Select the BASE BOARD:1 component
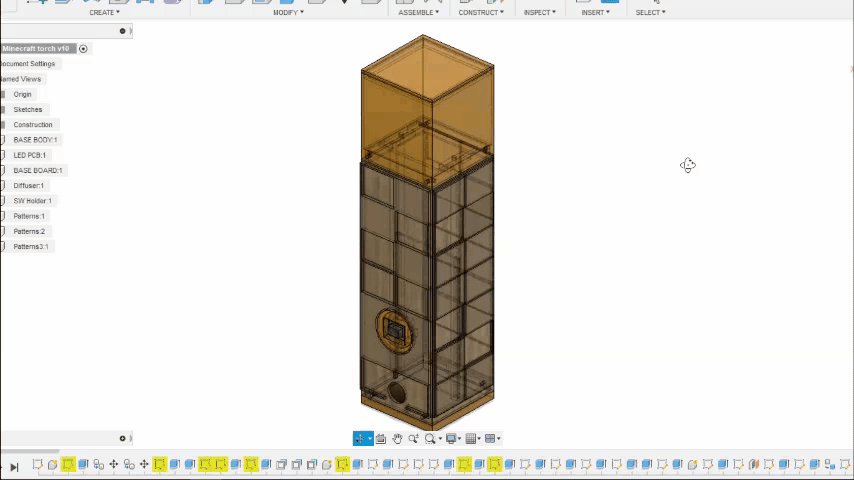The height and width of the screenshot is (480, 854). click(38, 171)
